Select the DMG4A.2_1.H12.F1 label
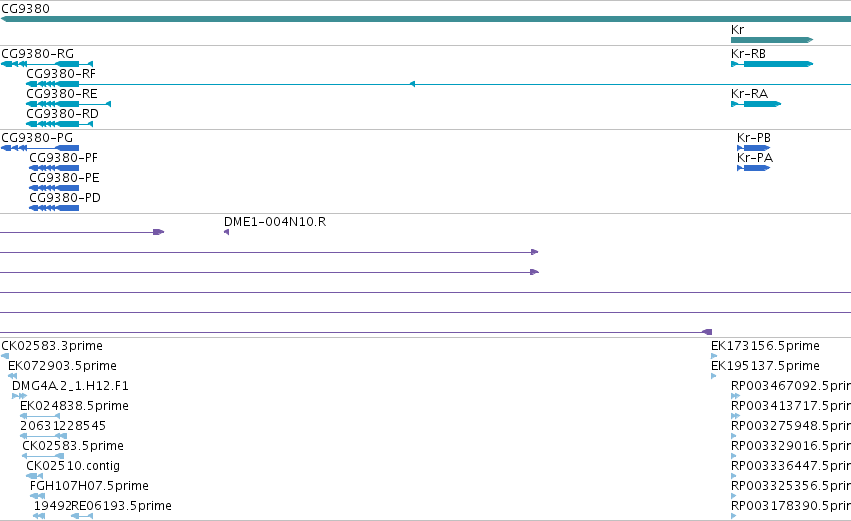The width and height of the screenshot is (851, 521). (70, 386)
